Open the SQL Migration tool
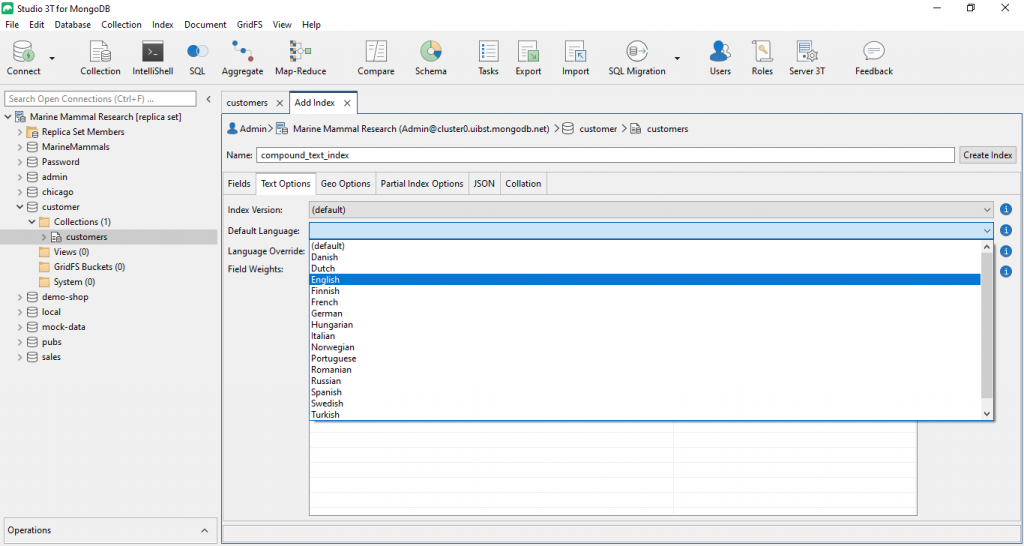Image resolution: width=1024 pixels, height=546 pixels. tap(637, 58)
